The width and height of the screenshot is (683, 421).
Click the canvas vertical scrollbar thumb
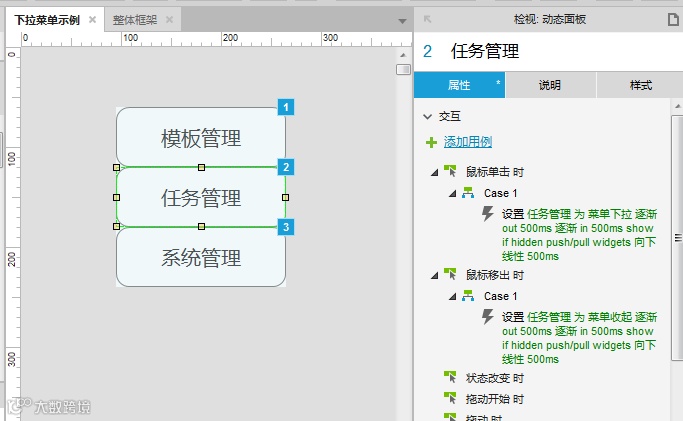click(x=403, y=69)
